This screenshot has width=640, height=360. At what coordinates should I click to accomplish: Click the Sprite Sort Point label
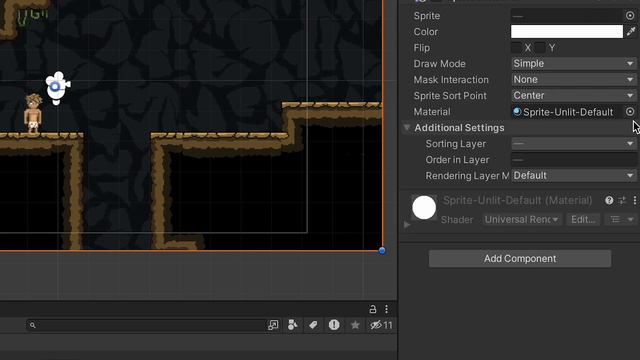(450, 96)
